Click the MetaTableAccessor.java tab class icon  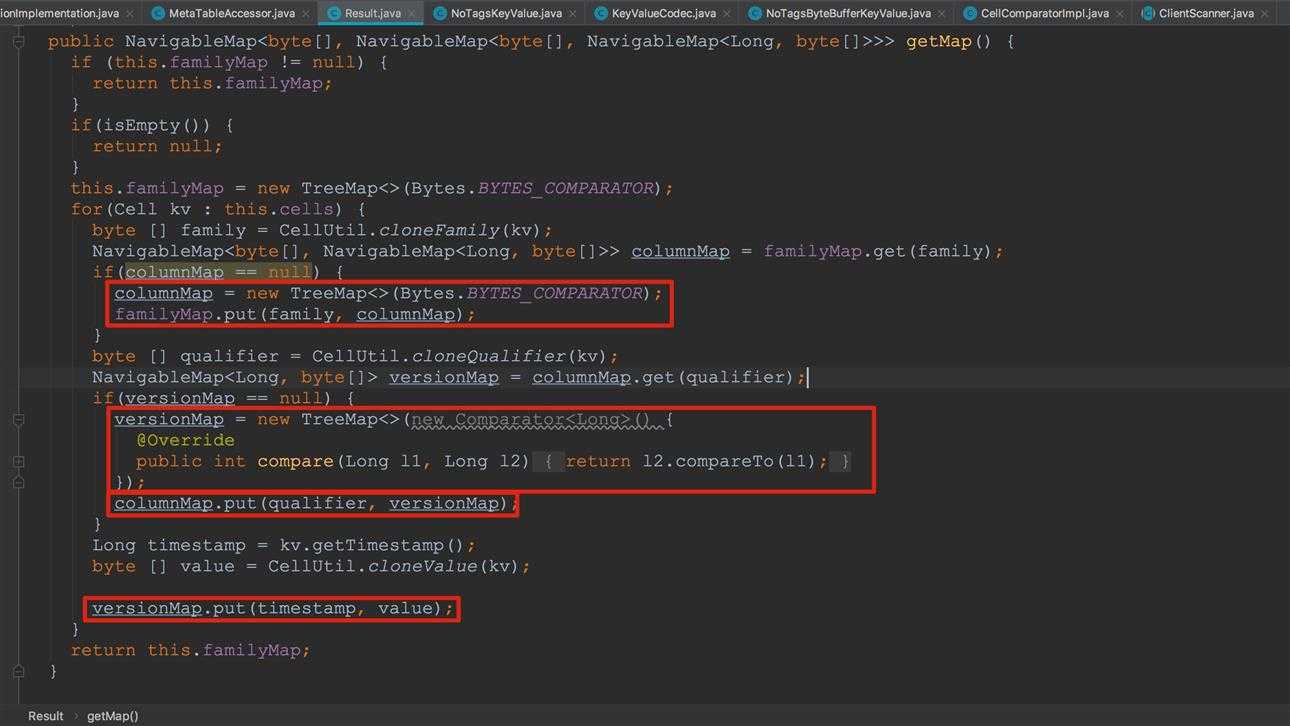pyautogui.click(x=159, y=13)
